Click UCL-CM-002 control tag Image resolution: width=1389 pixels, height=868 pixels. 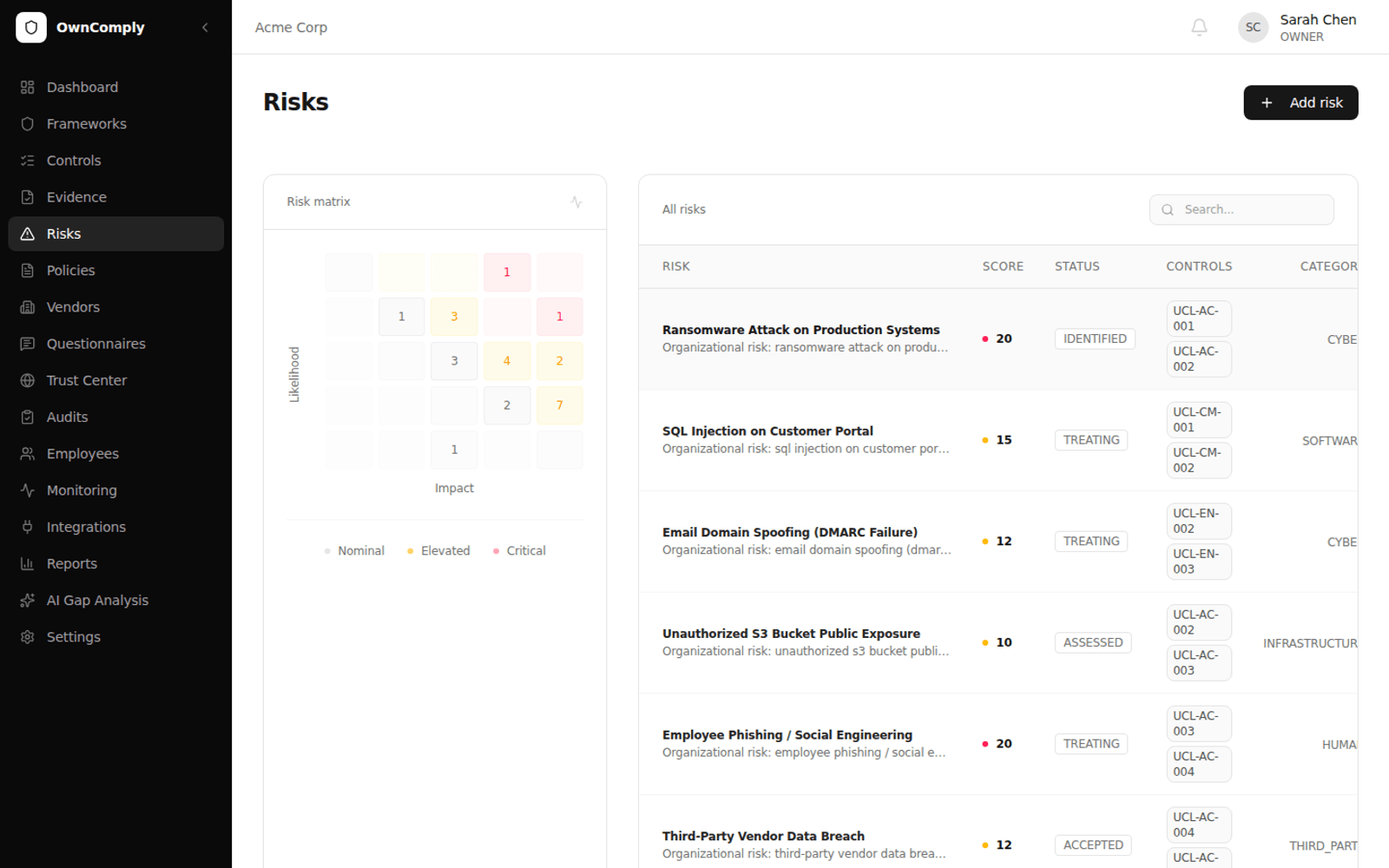(1199, 461)
